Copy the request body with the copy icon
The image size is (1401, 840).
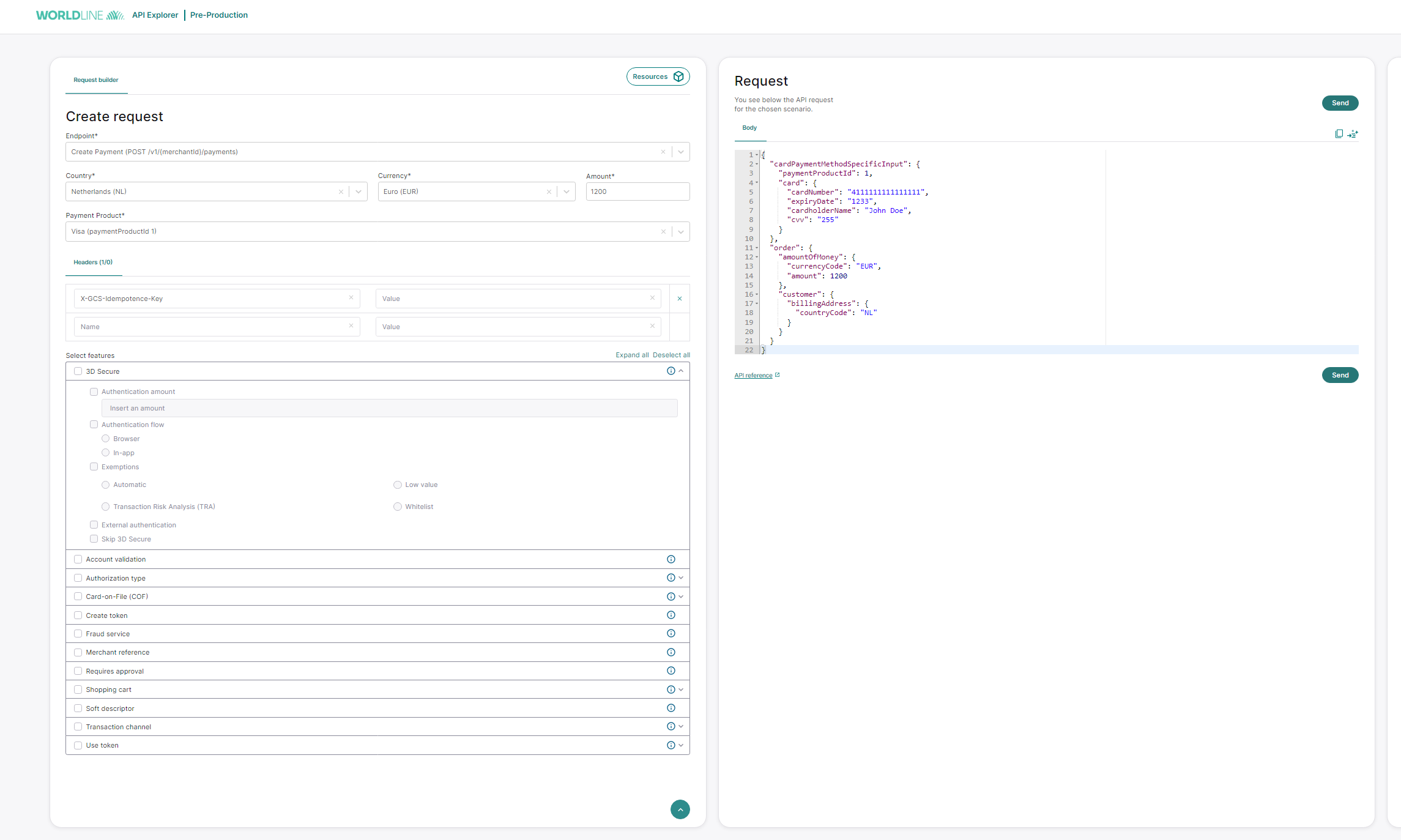coord(1339,134)
